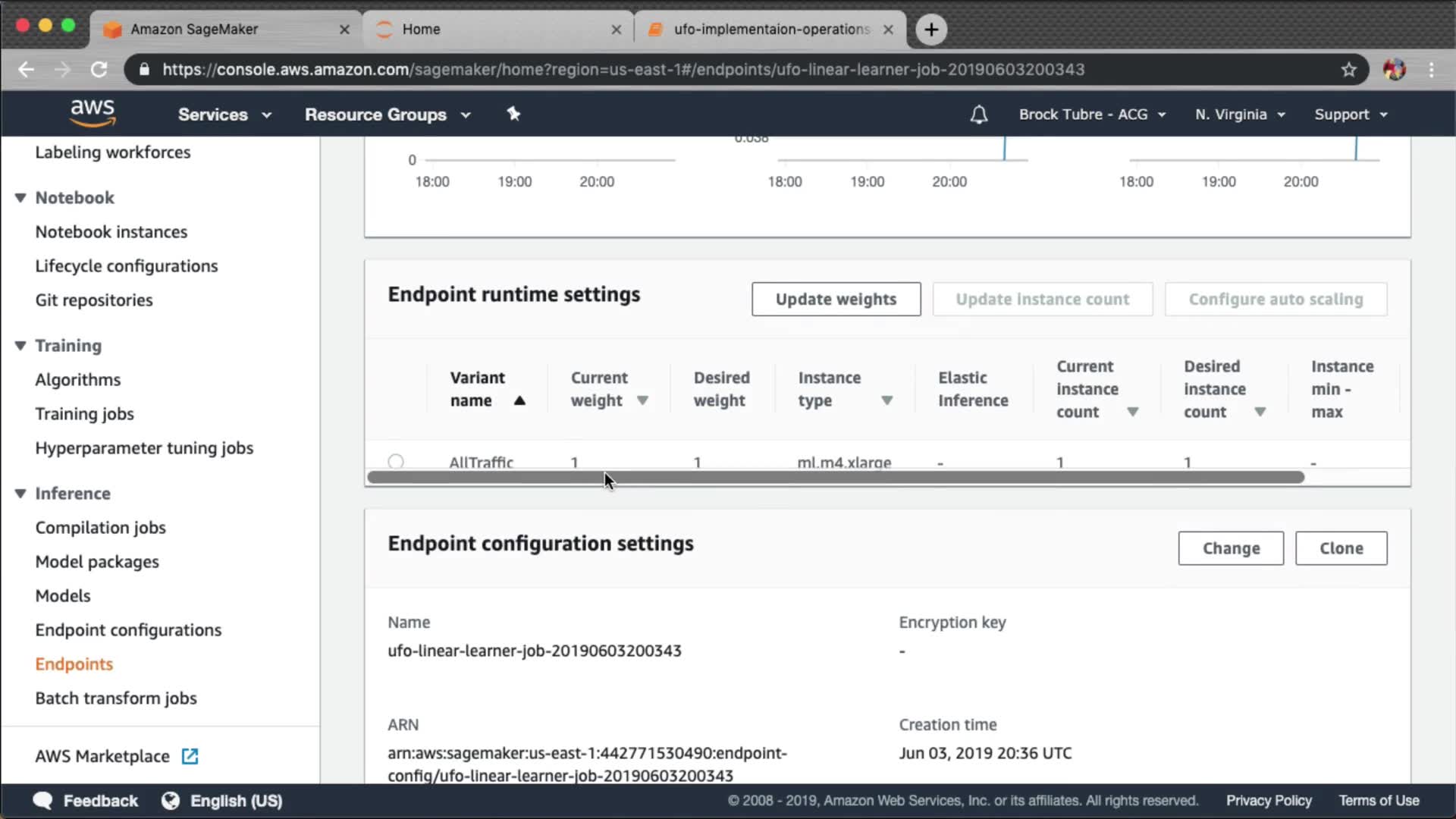Bookmark page with the star icon
Screen dimensions: 1456x819
[1348, 70]
